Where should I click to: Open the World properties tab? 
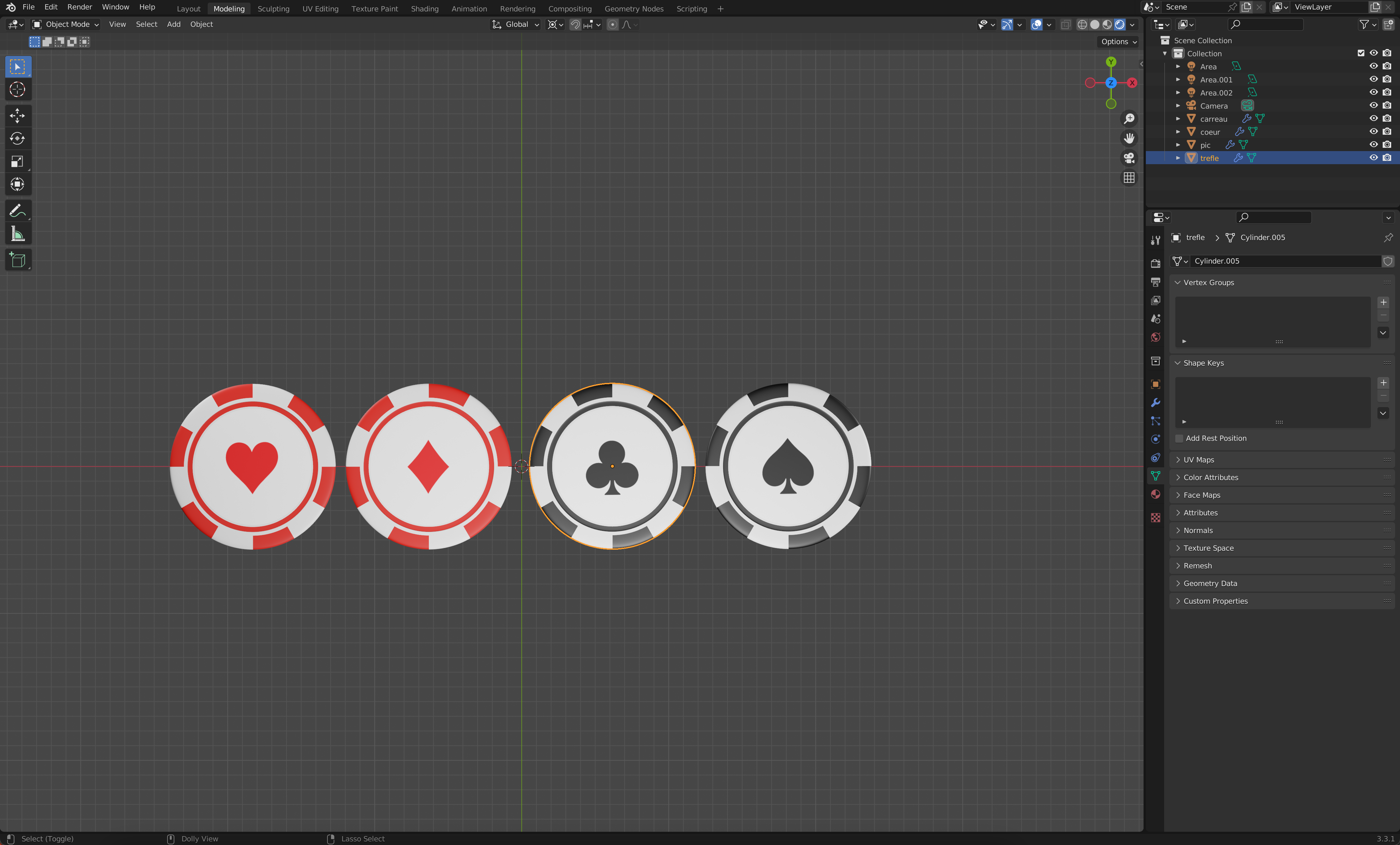click(1156, 337)
